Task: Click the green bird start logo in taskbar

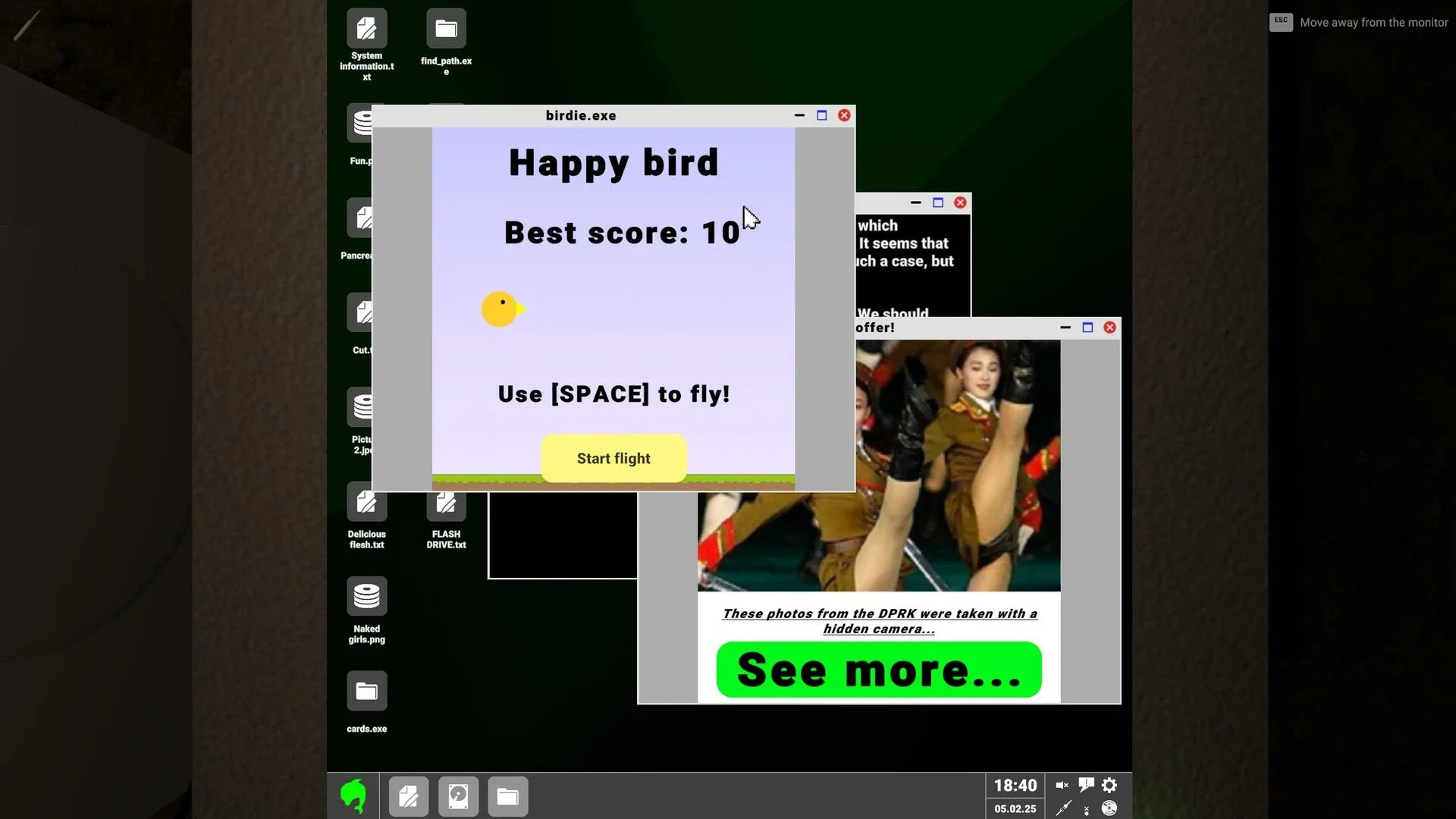Action: click(353, 795)
